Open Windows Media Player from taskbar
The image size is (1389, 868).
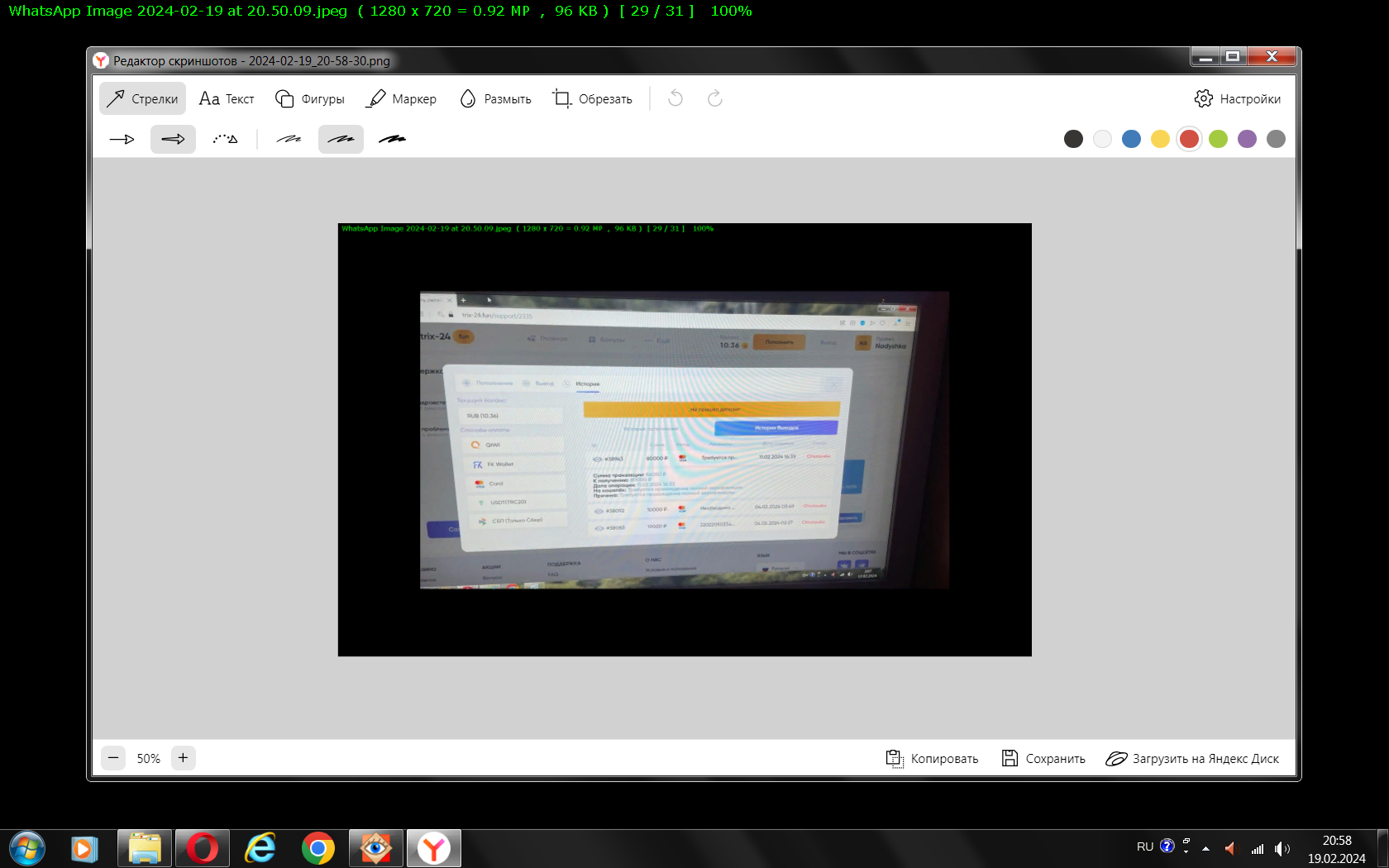pyautogui.click(x=84, y=849)
